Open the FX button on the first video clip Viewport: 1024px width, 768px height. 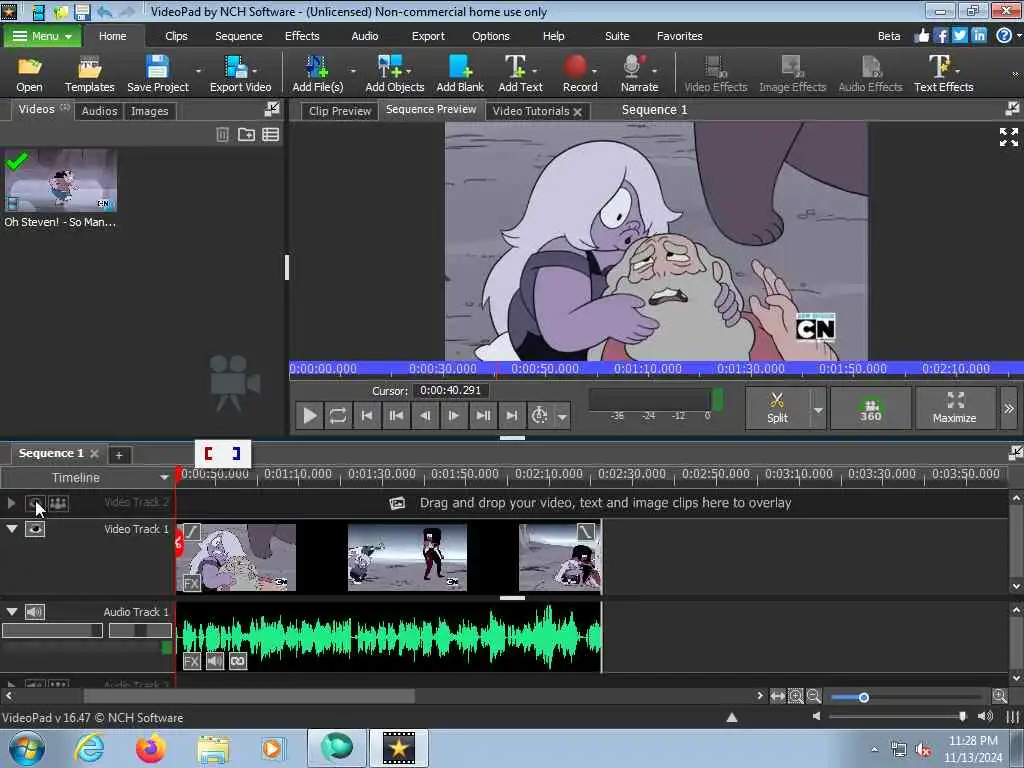pyautogui.click(x=191, y=583)
